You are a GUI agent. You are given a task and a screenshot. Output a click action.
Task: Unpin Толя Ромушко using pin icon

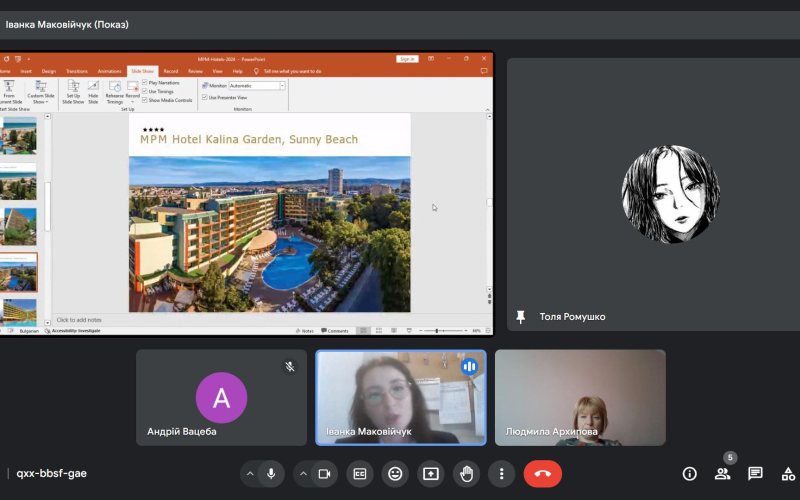[520, 317]
